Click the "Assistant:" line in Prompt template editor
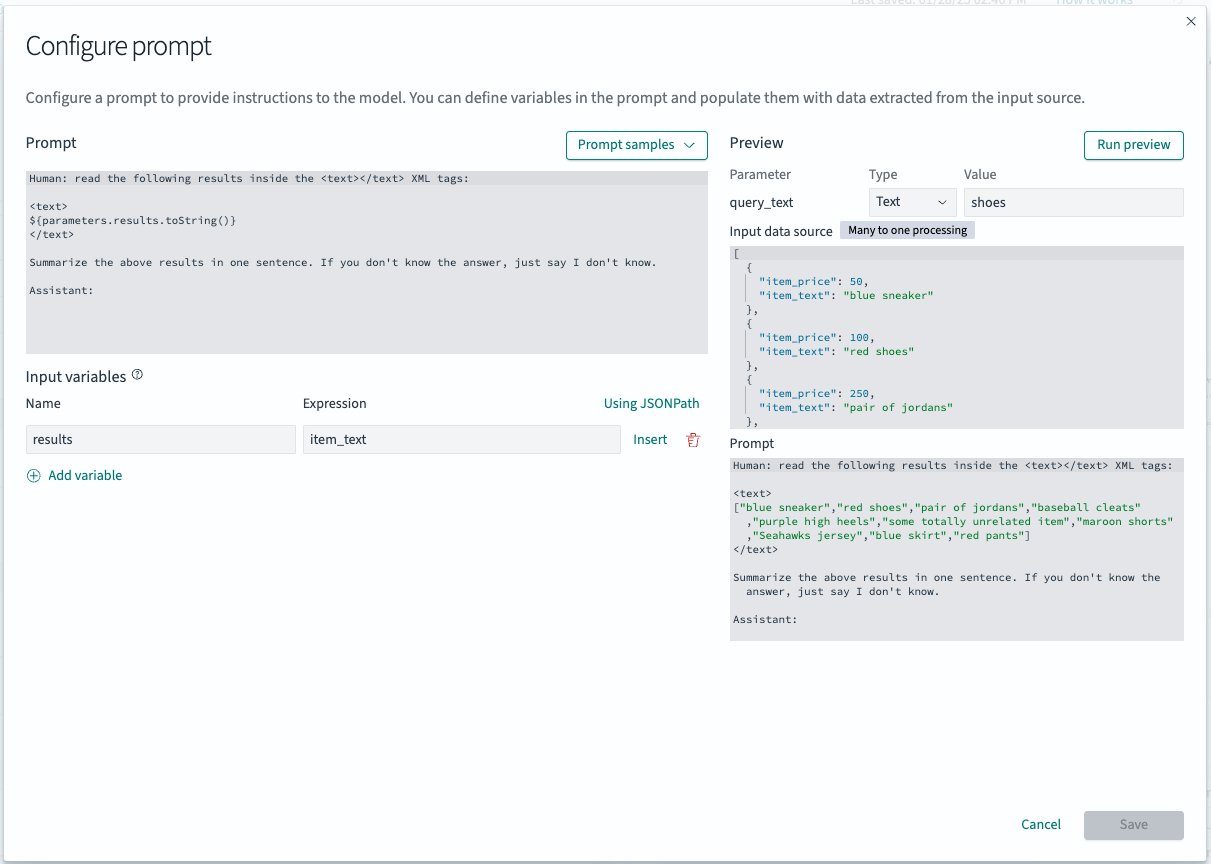The image size is (1211, 864). [61, 291]
